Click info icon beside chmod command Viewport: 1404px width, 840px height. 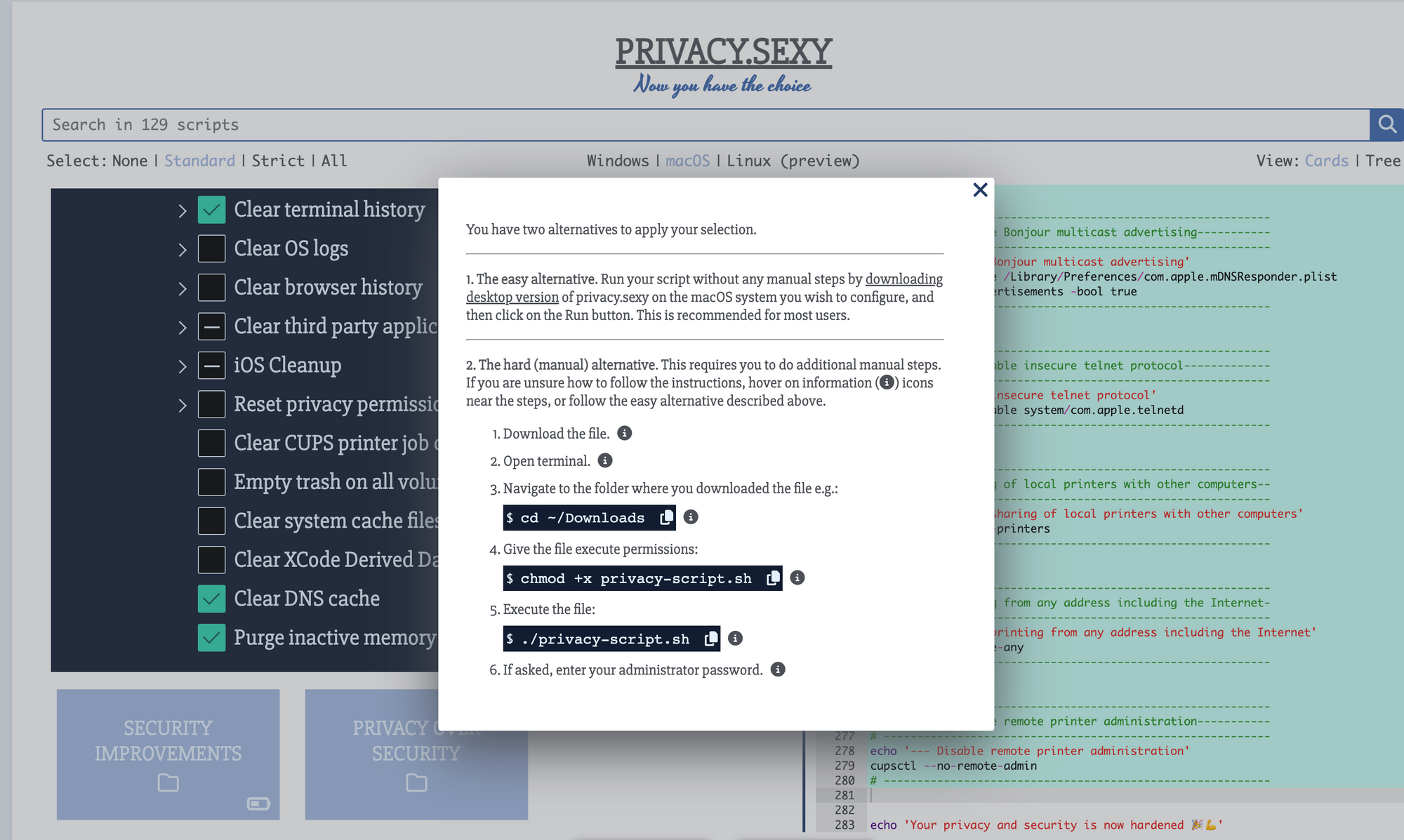(797, 578)
